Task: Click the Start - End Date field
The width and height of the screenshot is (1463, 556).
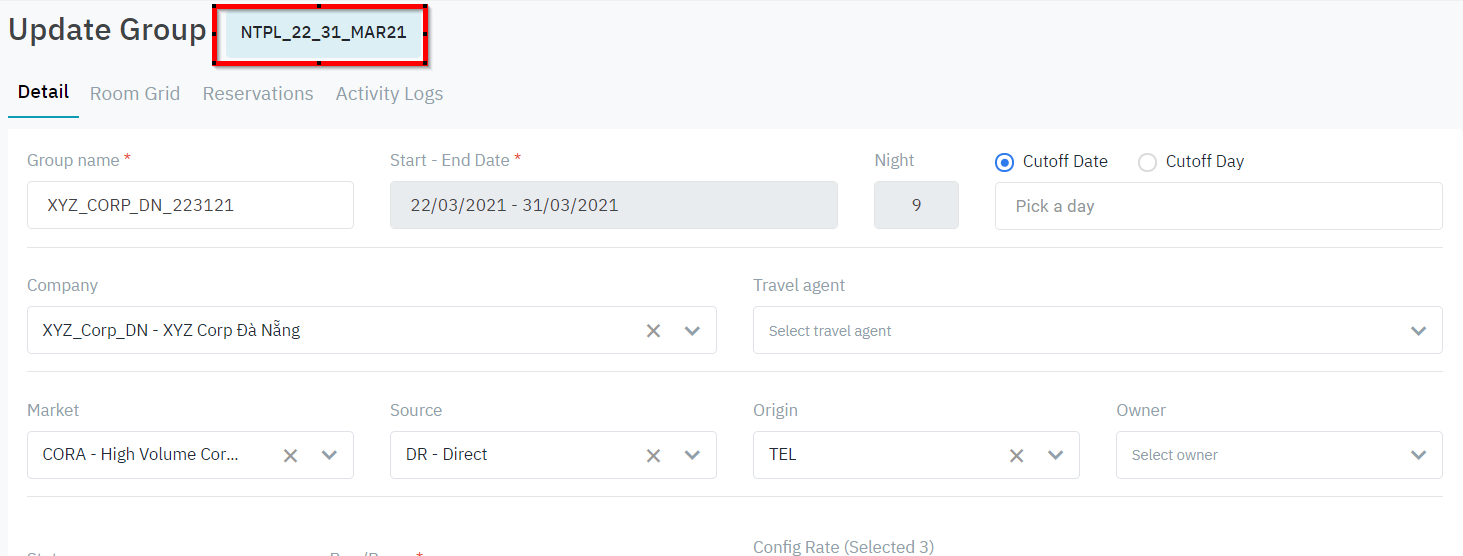Action: (x=613, y=206)
